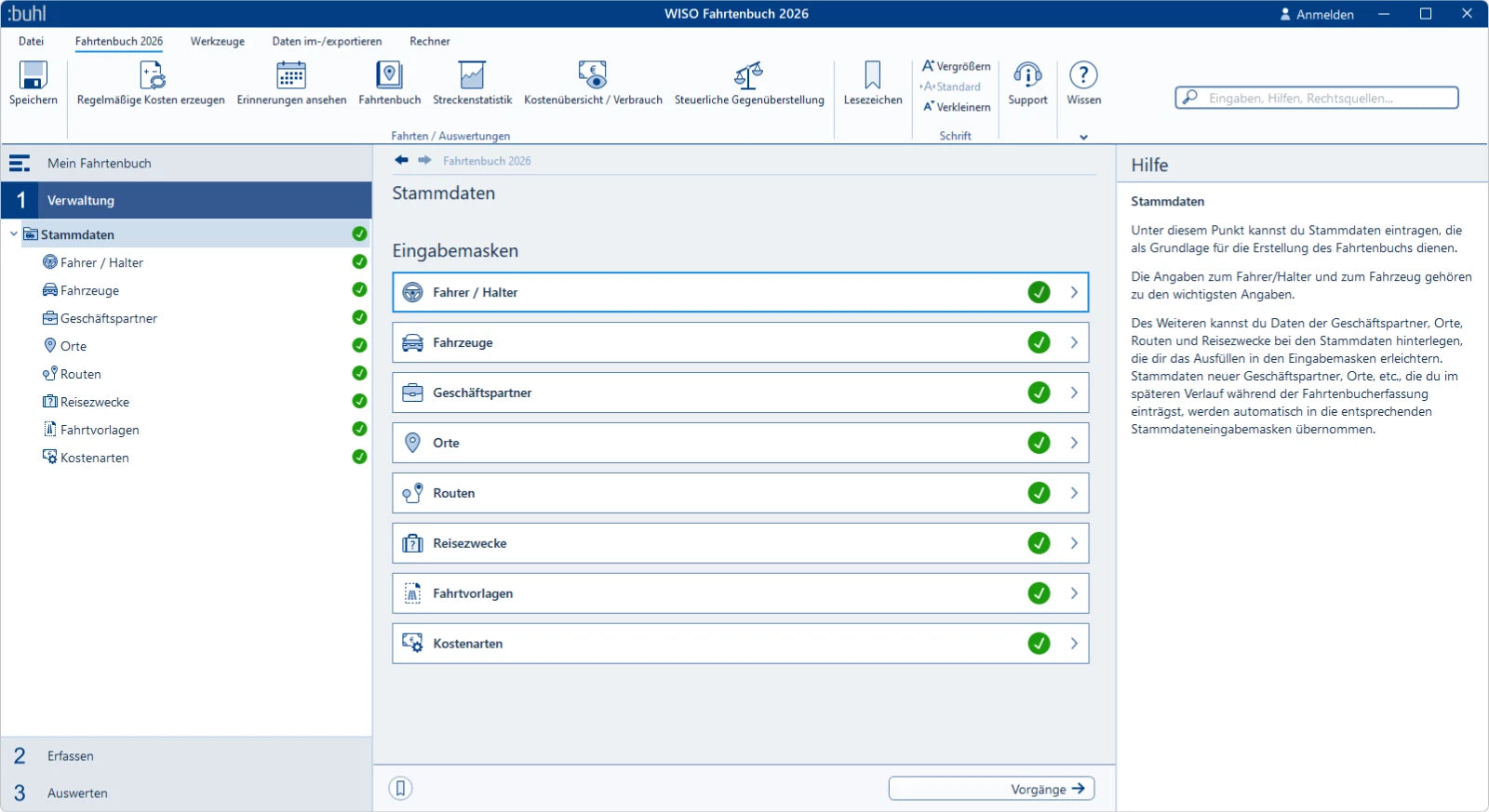Open Fahrer / Halter via its chevron
This screenshot has width=1489, height=812.
pyautogui.click(x=1074, y=292)
